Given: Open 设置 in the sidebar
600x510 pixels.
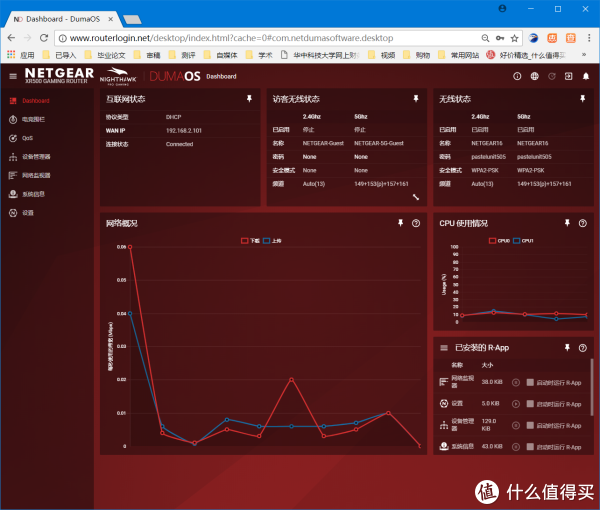Looking at the screenshot, I should [21, 213].
